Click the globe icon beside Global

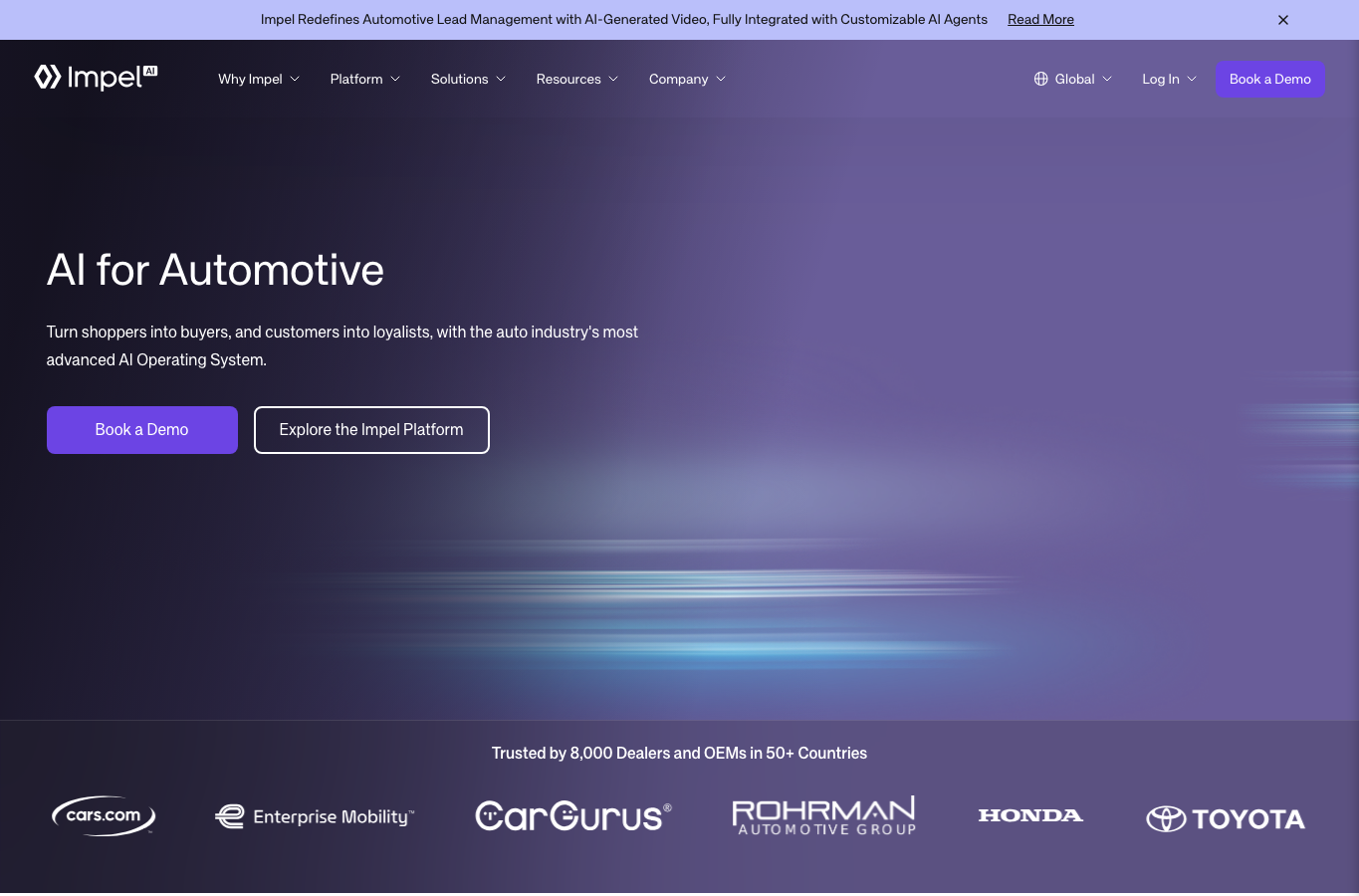(1040, 79)
